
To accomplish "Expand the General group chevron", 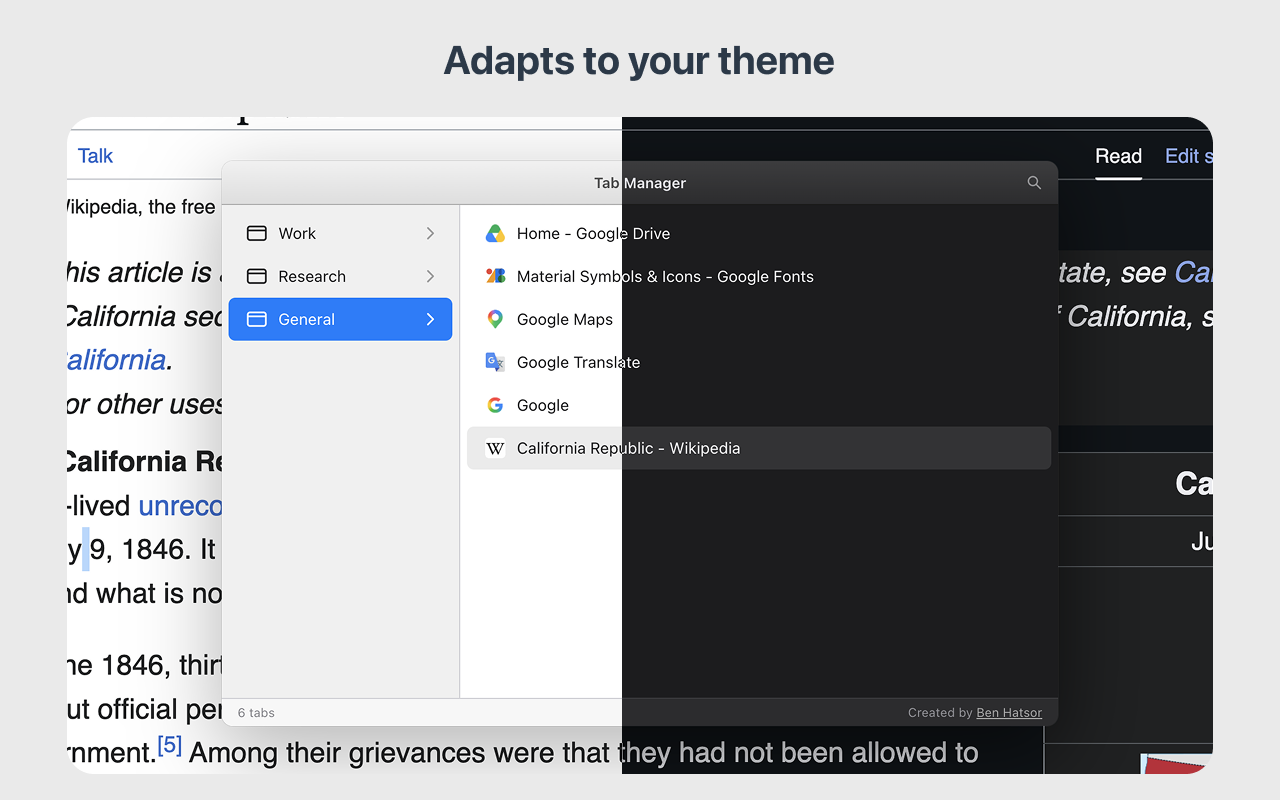I will click(430, 319).
